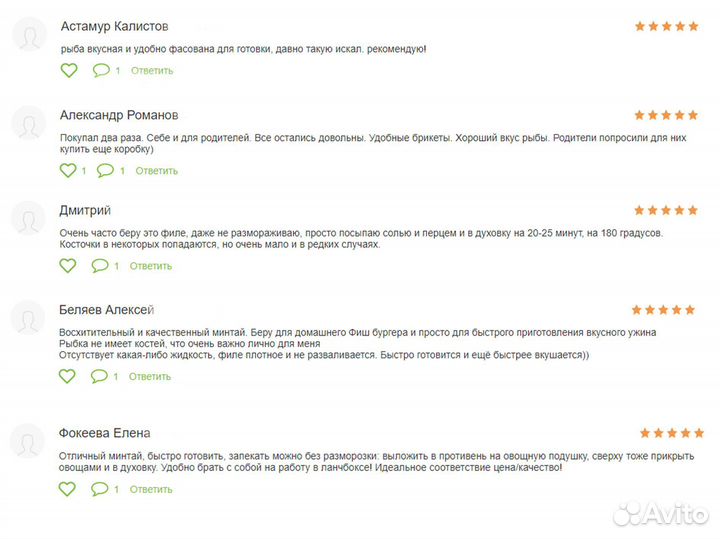
Task: Open reviewer name Беляев Алексей
Action: coord(107,310)
